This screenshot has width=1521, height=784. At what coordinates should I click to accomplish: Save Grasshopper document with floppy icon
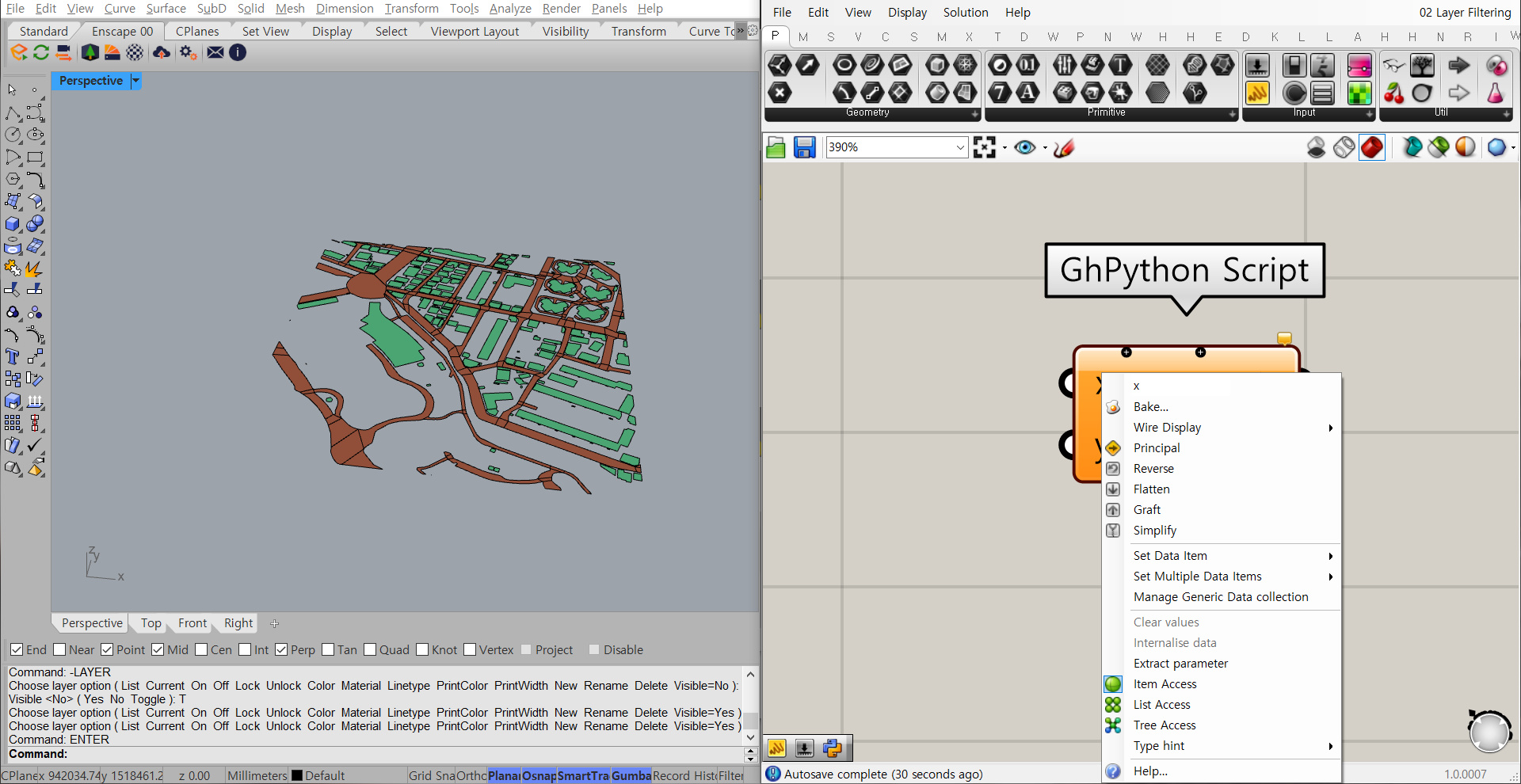click(x=805, y=147)
